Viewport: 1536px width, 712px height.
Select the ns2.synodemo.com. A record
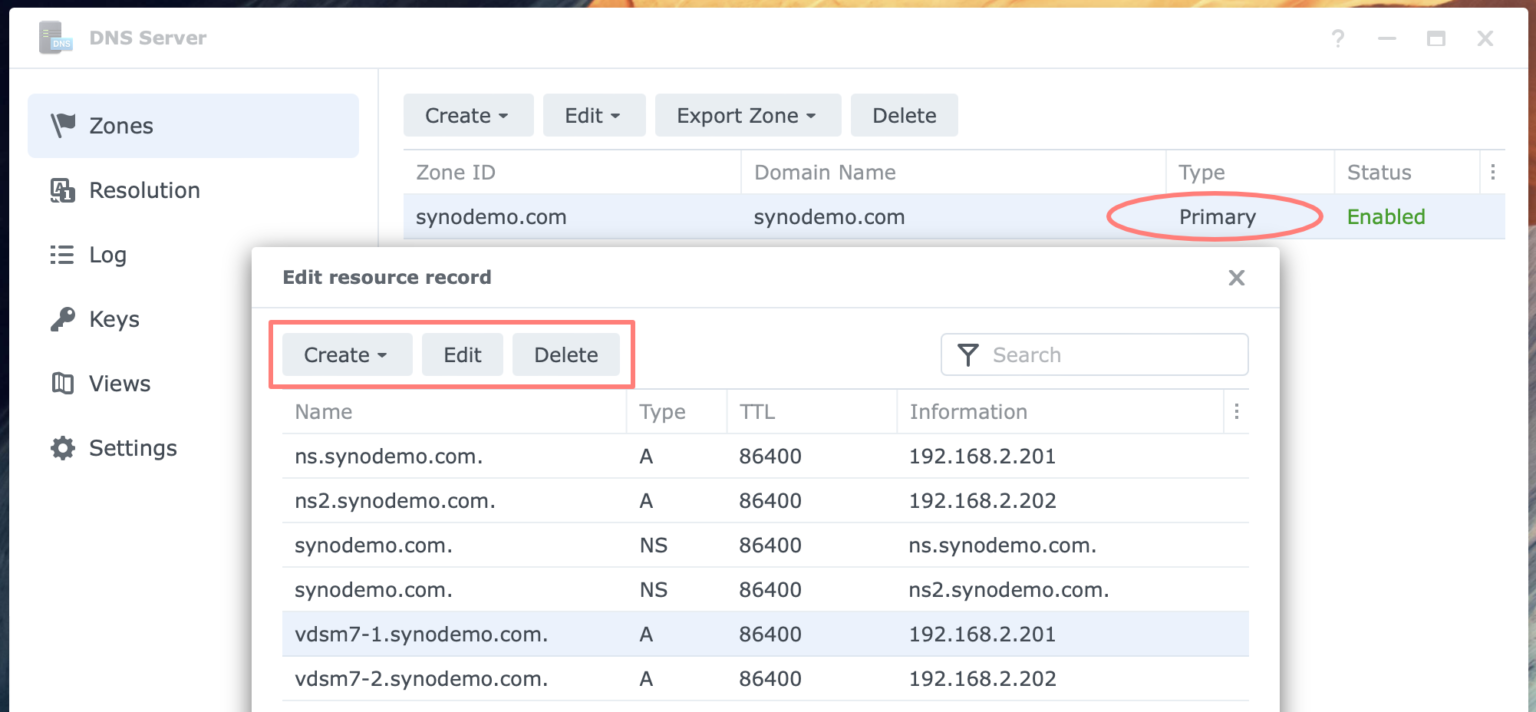[x=765, y=501]
